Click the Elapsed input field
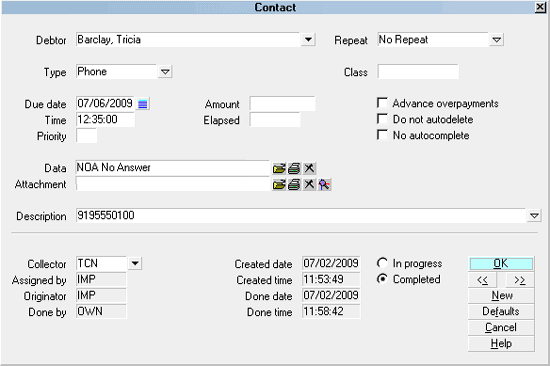 (x=275, y=120)
